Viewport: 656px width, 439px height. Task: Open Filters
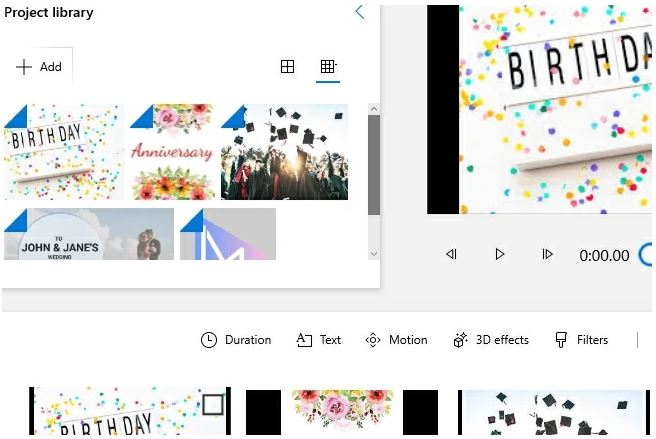pyautogui.click(x=581, y=340)
